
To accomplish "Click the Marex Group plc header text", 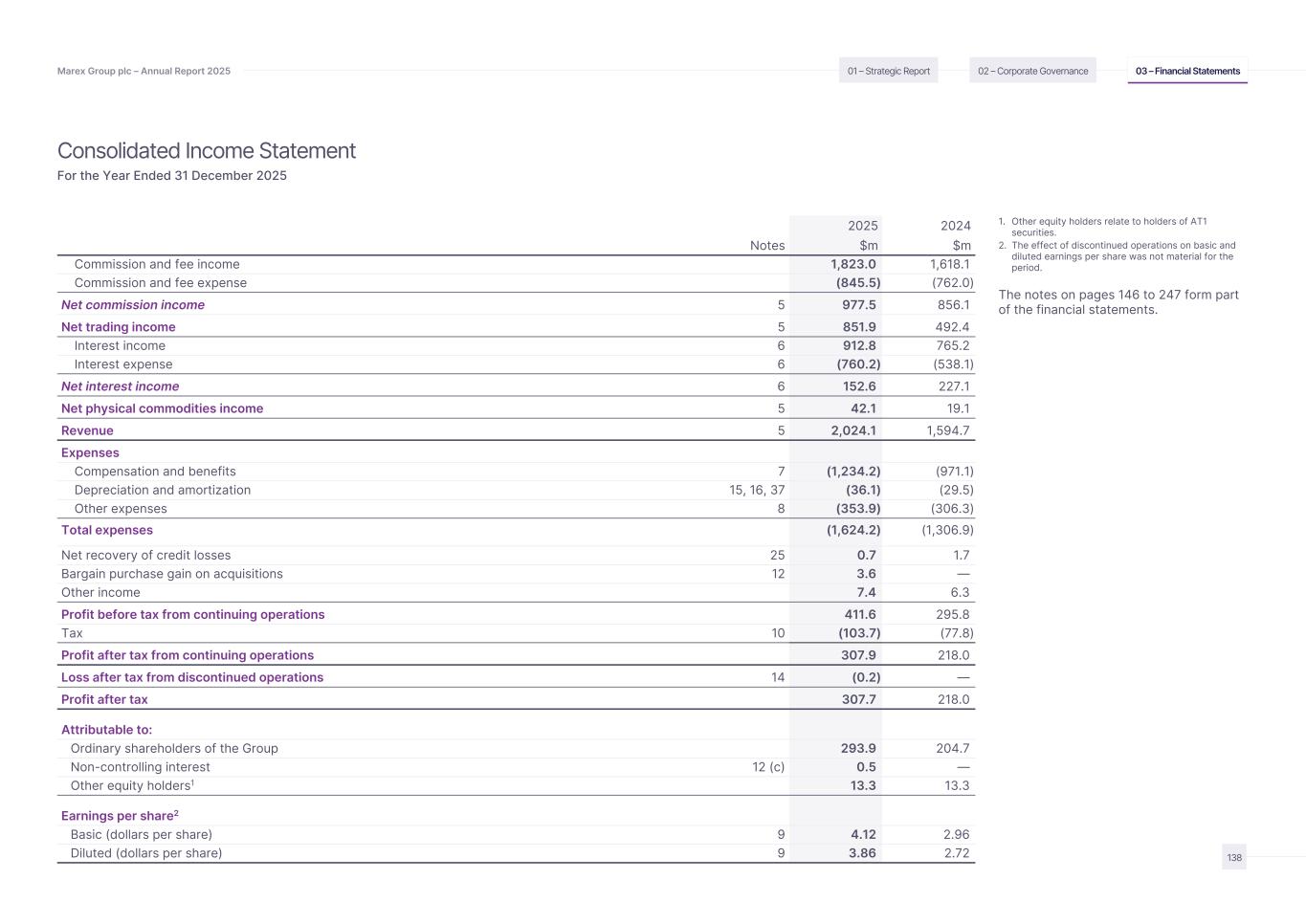I will 144,71.
